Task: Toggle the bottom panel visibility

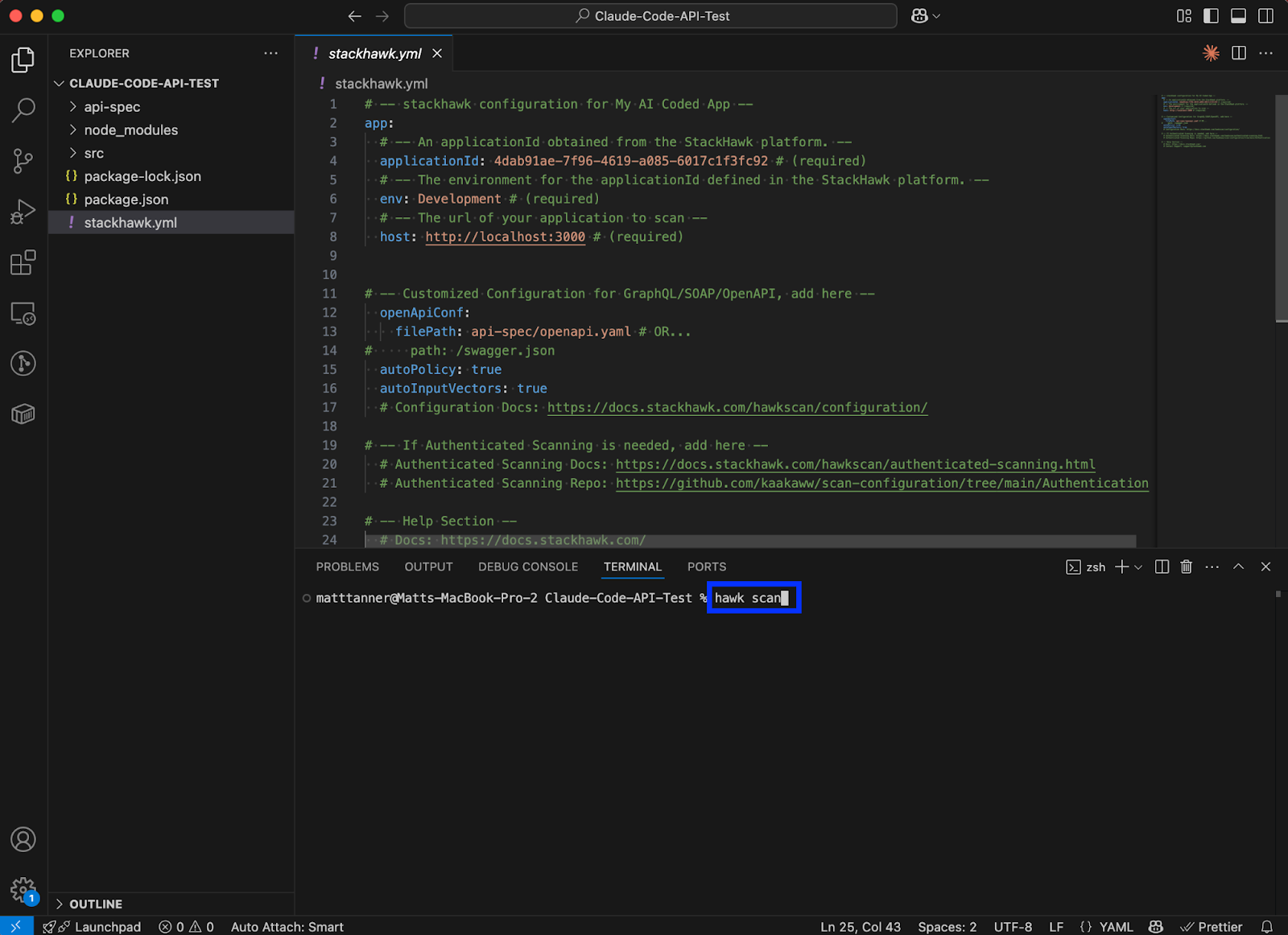Action: [x=1239, y=16]
